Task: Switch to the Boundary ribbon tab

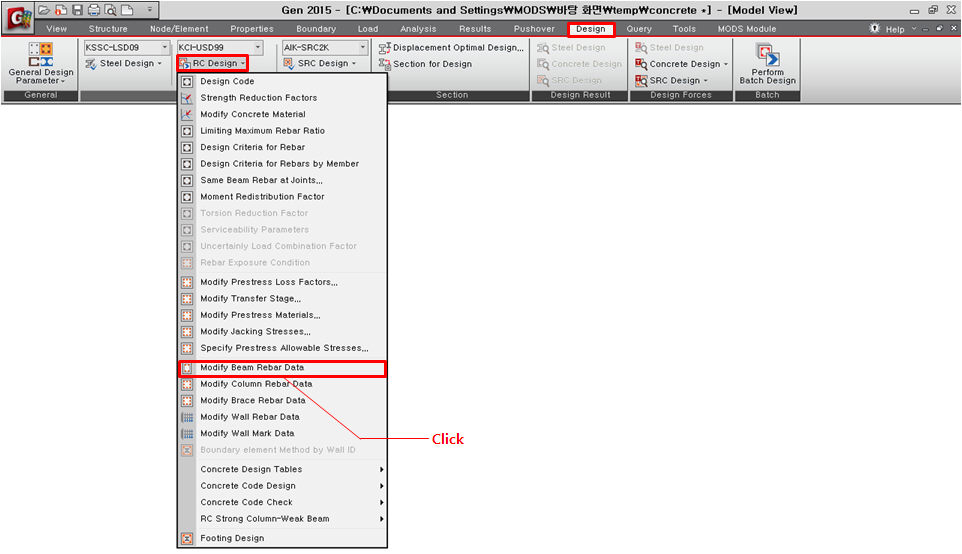Action: click(316, 29)
